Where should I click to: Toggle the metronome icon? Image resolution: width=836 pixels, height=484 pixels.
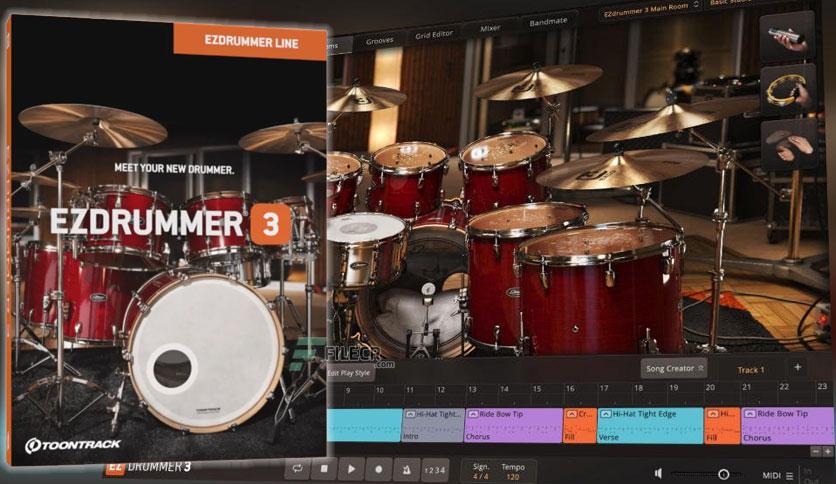406,470
